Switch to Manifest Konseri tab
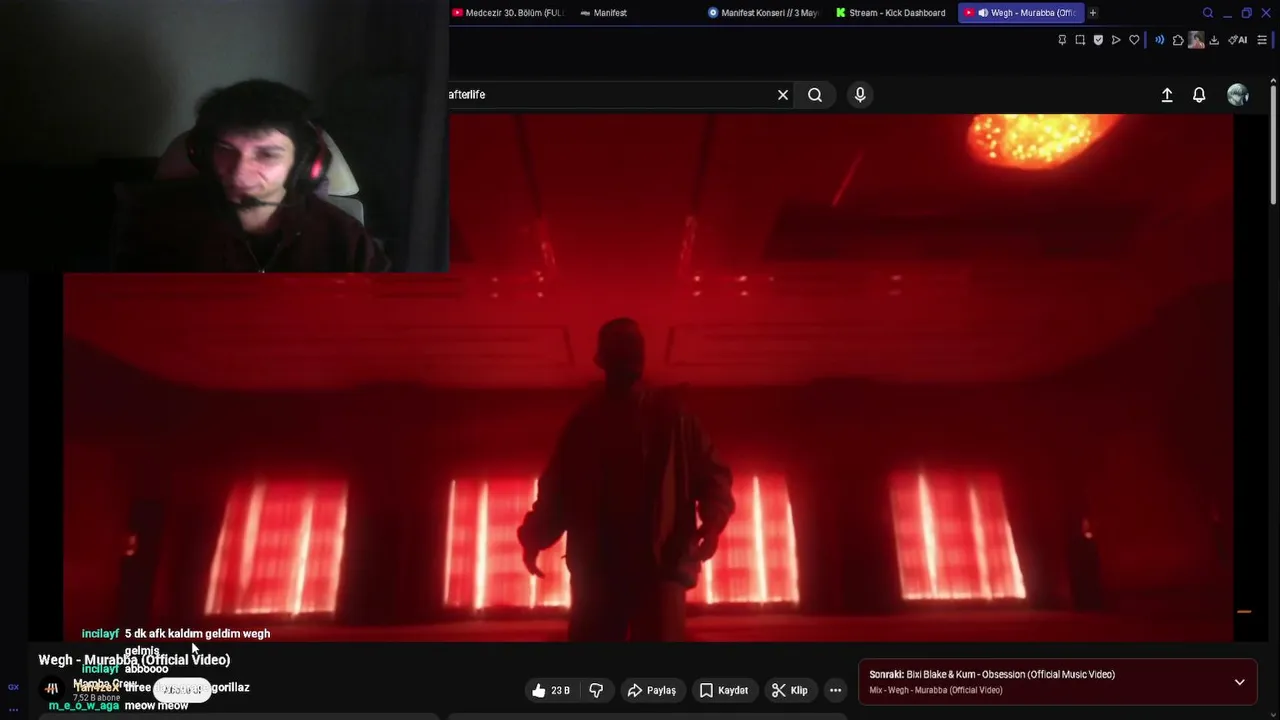 [763, 13]
